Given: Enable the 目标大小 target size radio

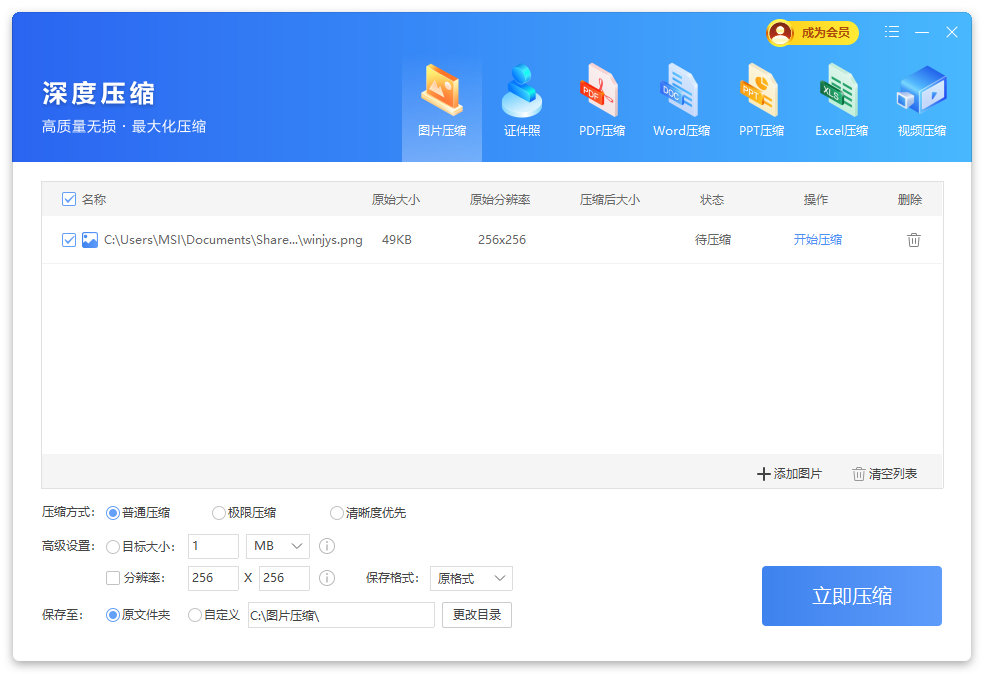Looking at the screenshot, I should (113, 547).
